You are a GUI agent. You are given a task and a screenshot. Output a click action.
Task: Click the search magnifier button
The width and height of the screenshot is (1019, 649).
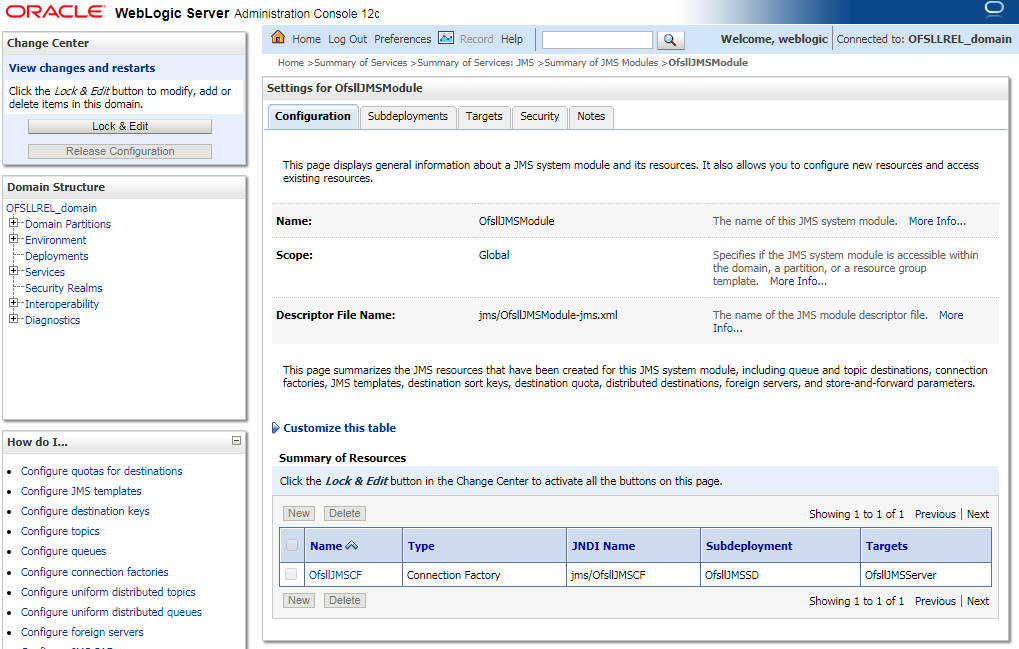(670, 40)
